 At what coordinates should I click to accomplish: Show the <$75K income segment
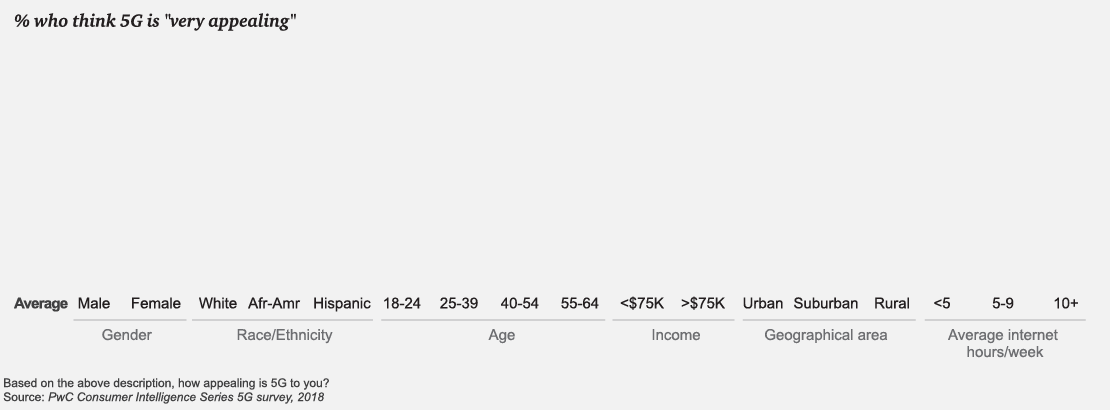click(x=642, y=303)
